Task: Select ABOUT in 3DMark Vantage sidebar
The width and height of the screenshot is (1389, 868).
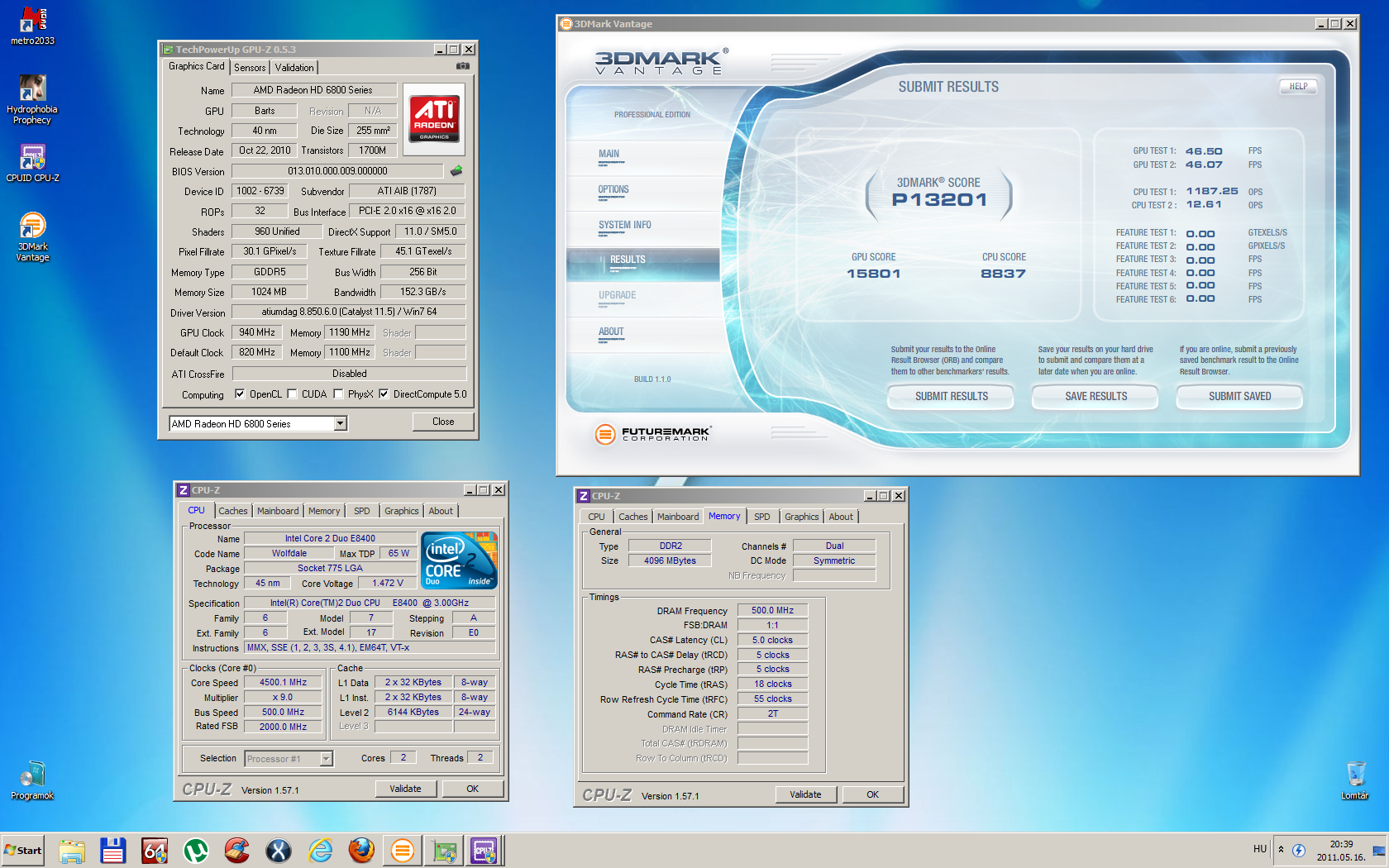Action: [611, 331]
